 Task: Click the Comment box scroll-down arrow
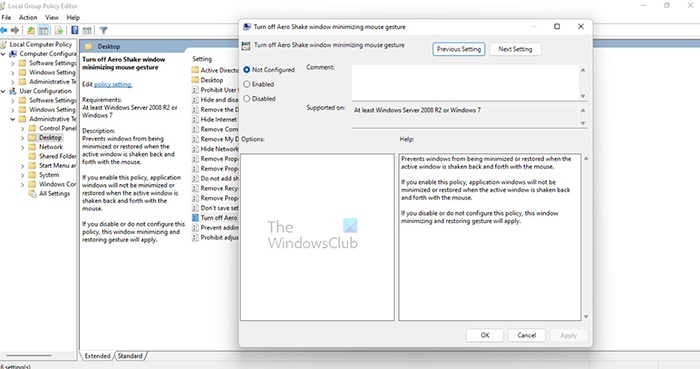[583, 96]
